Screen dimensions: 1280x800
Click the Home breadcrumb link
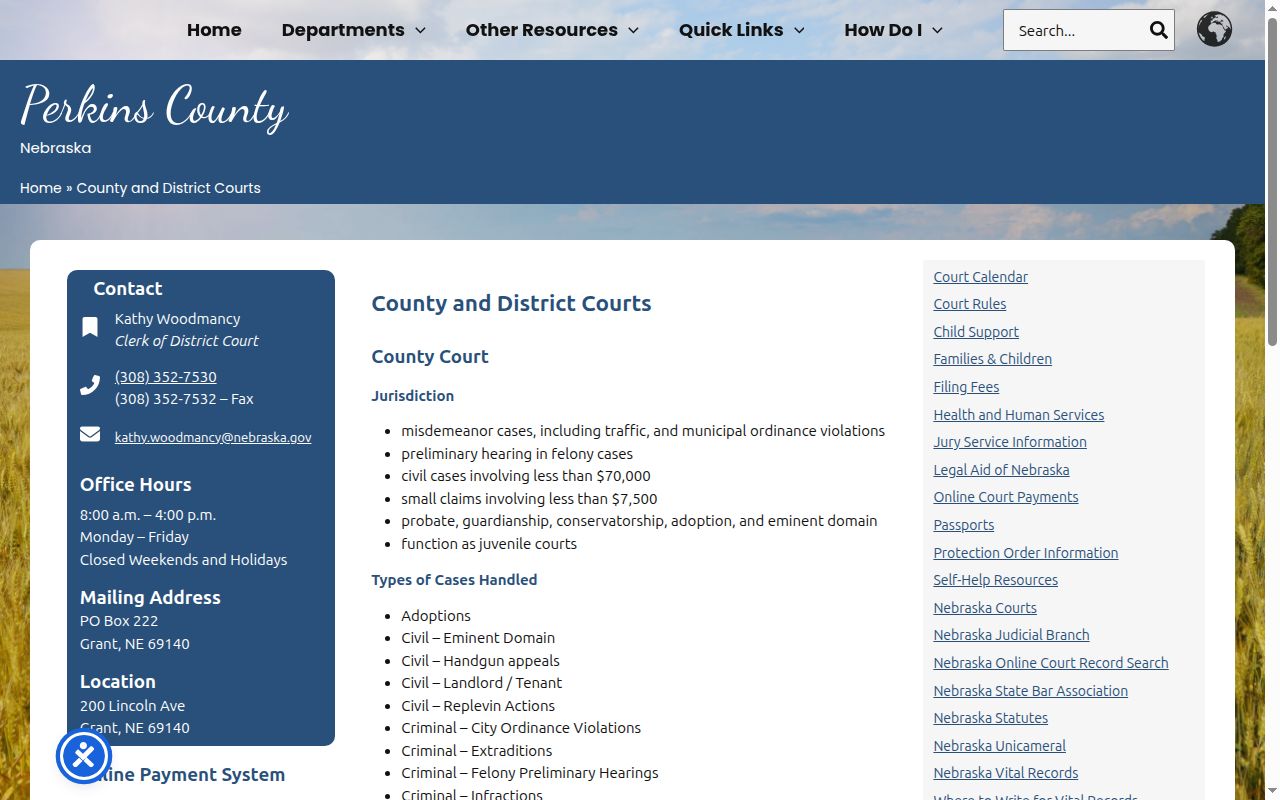(41, 188)
